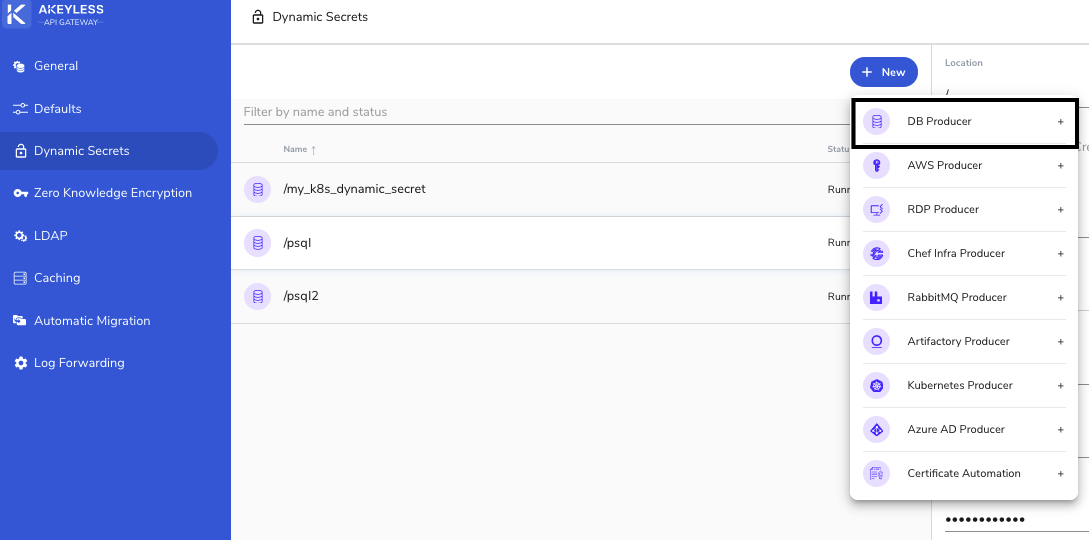Image resolution: width=1089 pixels, height=540 pixels.
Task: Click plus sign next to Chef Infra Producer
Action: click(1061, 254)
